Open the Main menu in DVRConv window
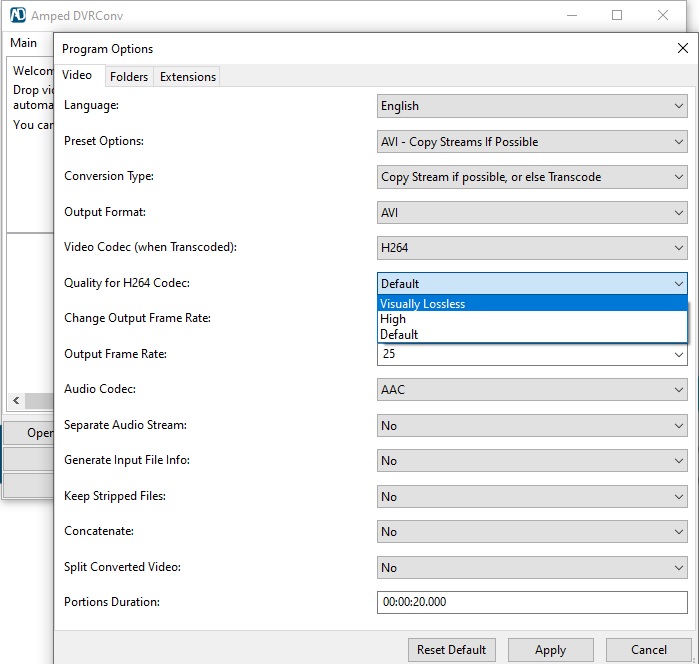 click(24, 43)
